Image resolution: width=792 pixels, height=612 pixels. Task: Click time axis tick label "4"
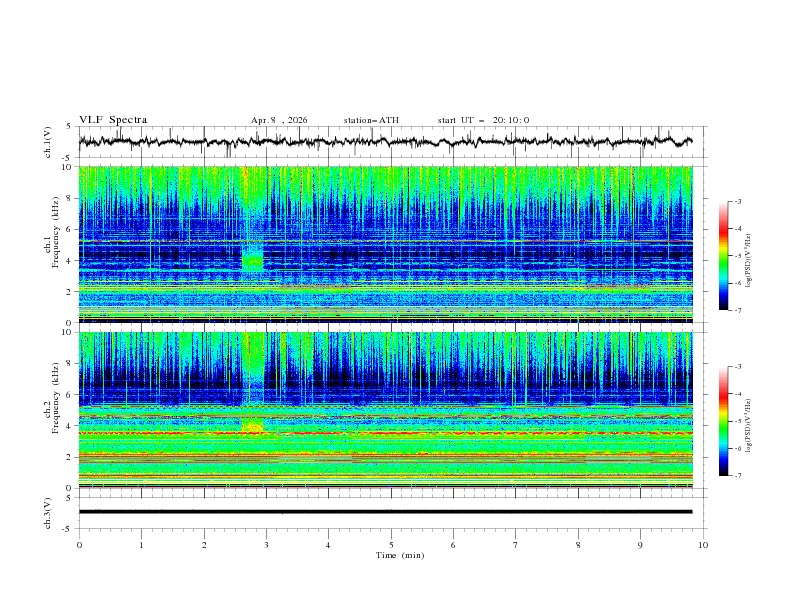[x=328, y=545]
